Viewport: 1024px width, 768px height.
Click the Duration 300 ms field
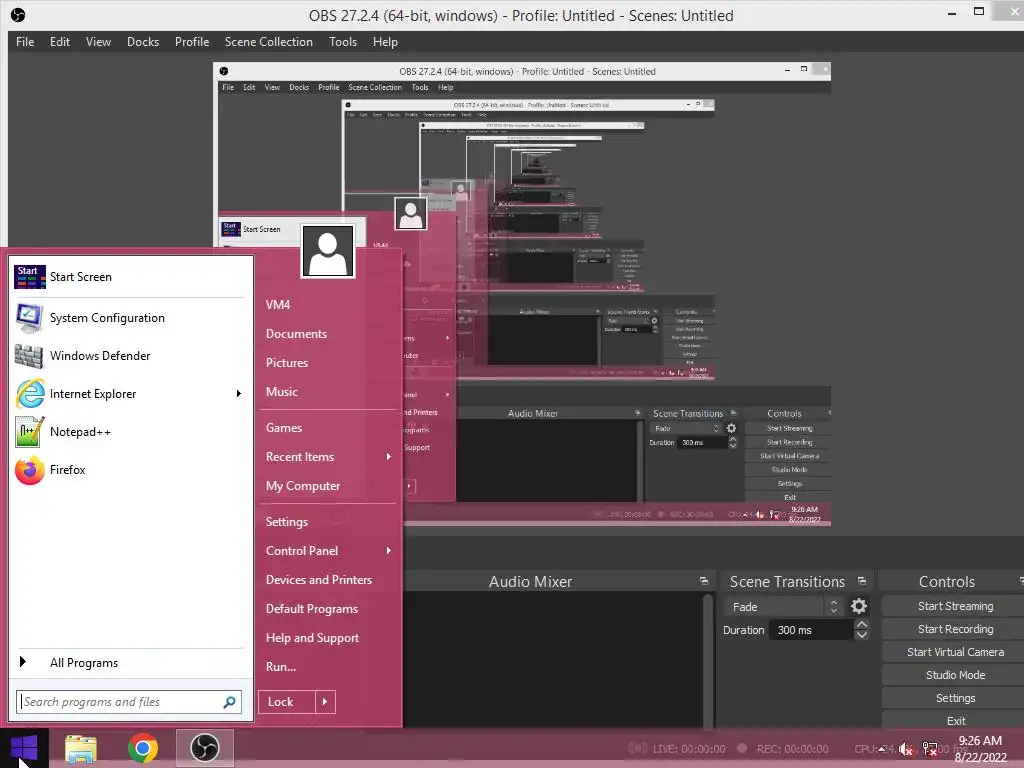pos(812,630)
